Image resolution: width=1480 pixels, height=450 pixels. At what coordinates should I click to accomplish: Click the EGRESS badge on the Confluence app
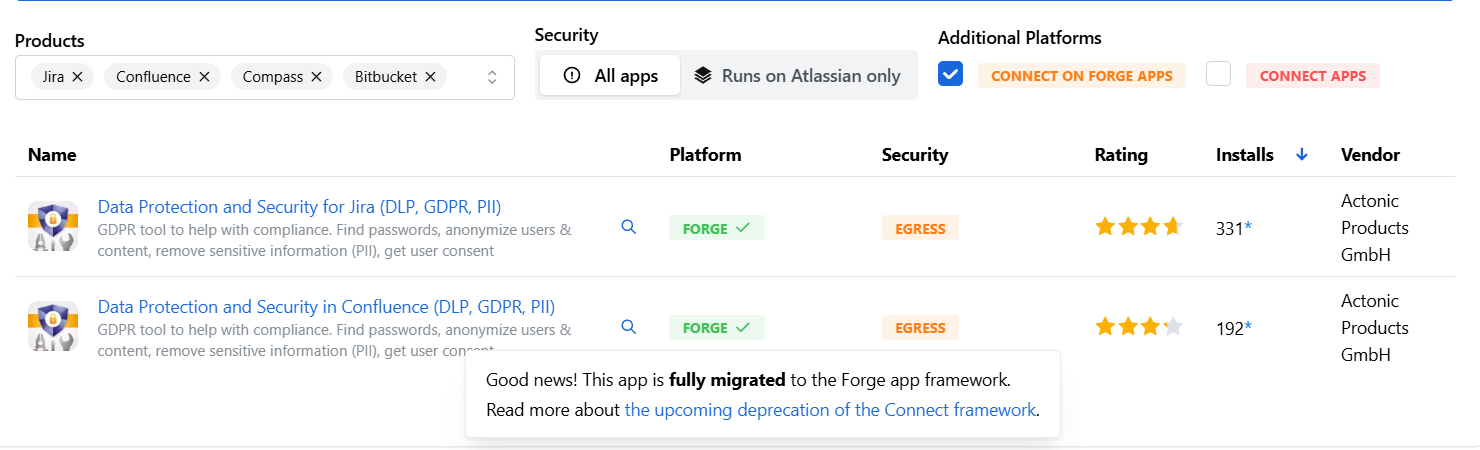pos(920,328)
